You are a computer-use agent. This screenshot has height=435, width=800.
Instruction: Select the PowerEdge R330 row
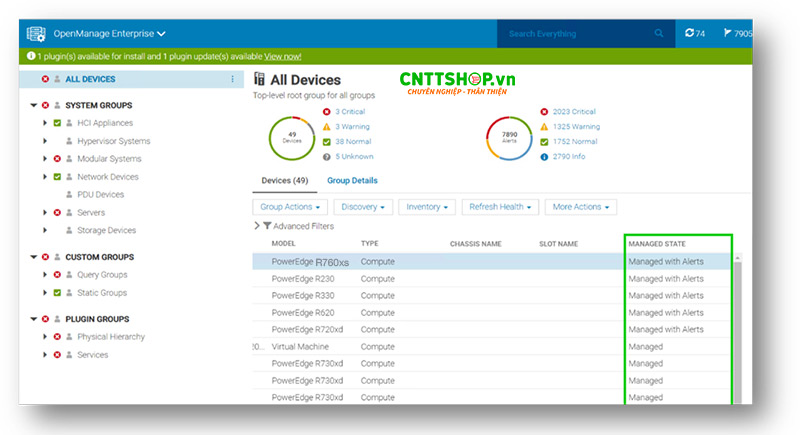point(492,295)
